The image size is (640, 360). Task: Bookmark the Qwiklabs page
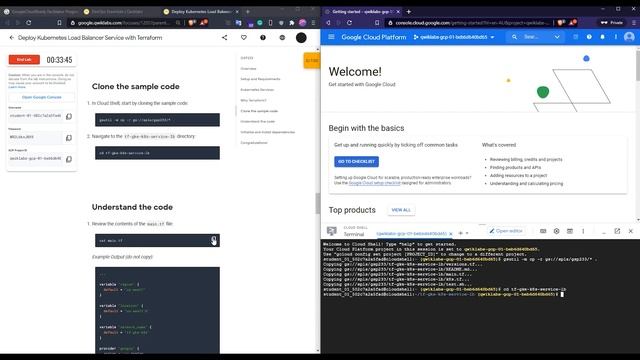59,23
